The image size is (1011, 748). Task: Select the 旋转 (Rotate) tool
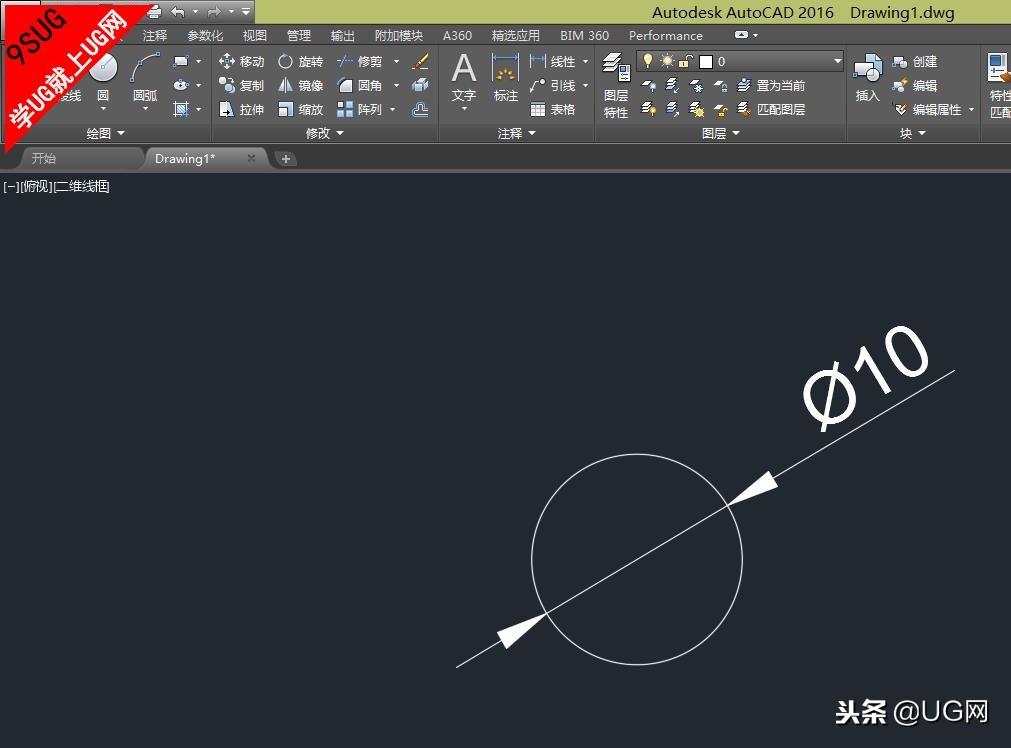(300, 61)
